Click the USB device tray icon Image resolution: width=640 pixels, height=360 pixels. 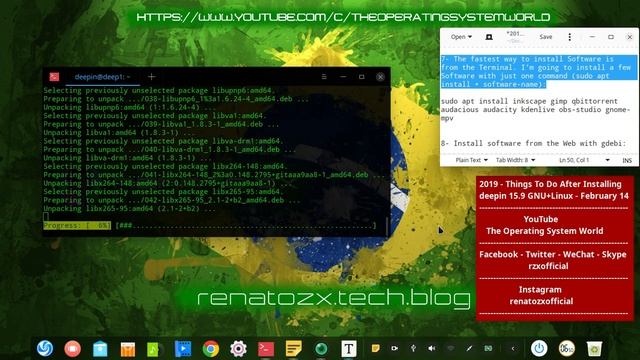click(x=413, y=348)
